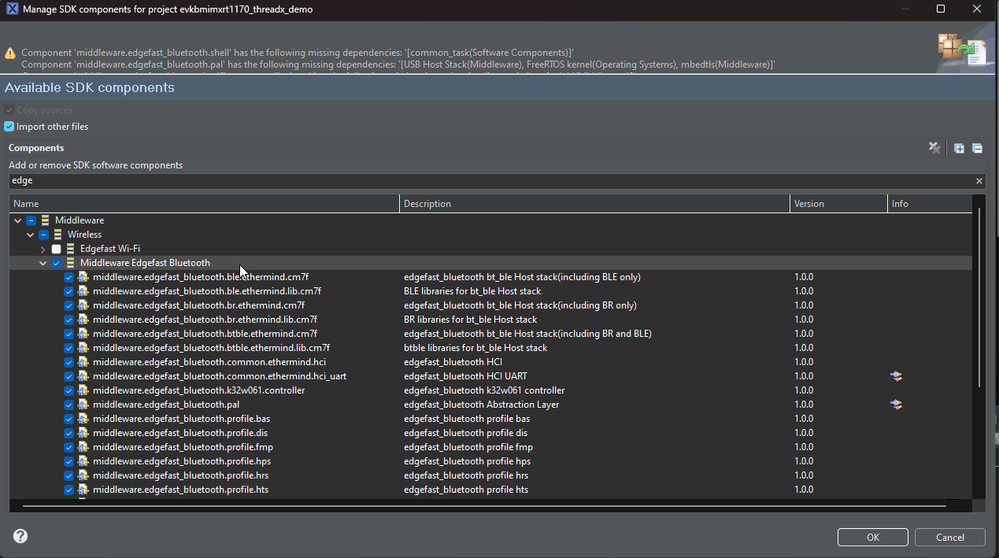Click inside the 'edge' filter field
This screenshot has height=558, width=999.
(491, 181)
